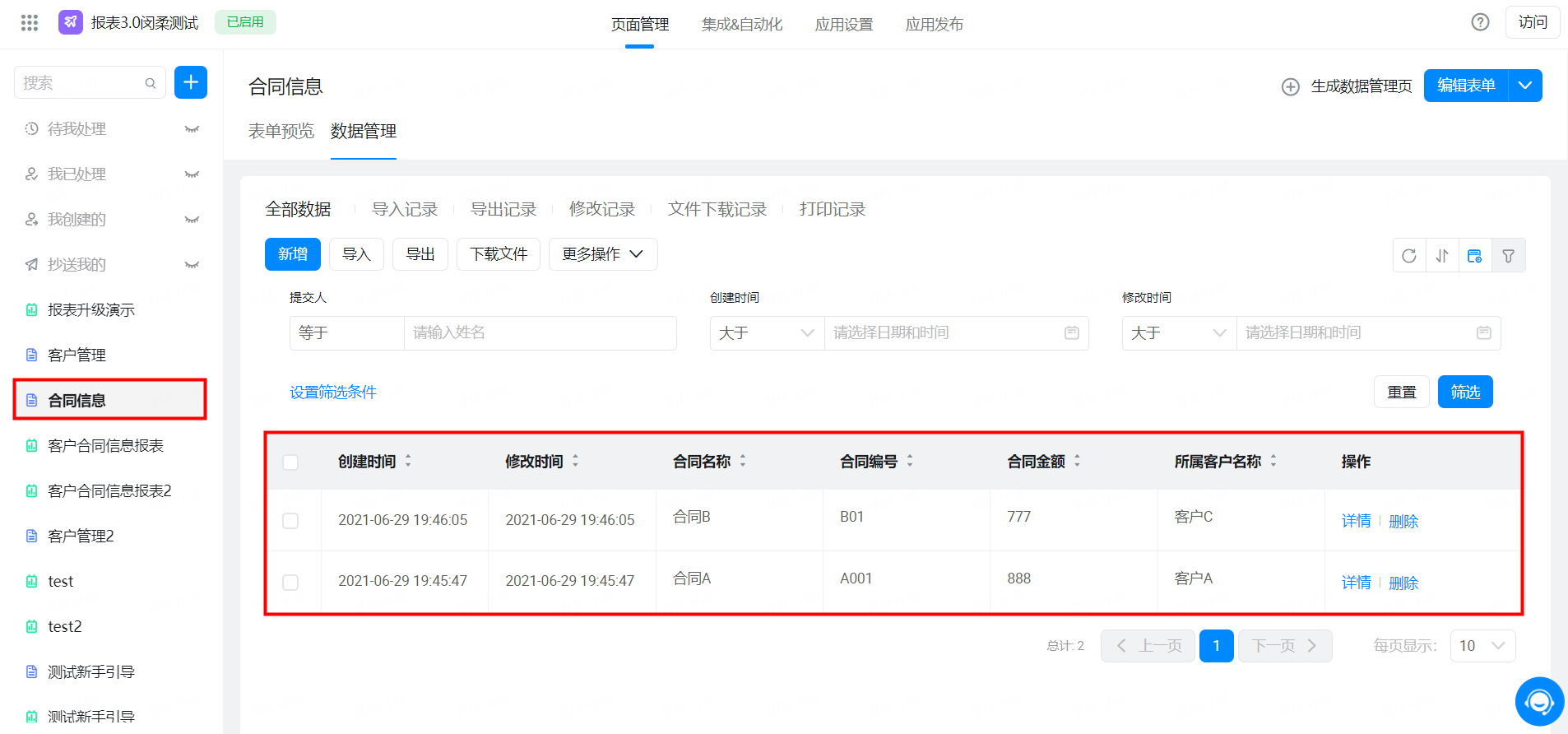Image resolution: width=1568 pixels, height=734 pixels.
Task: Switch to the 表单预览 tab
Action: tap(281, 132)
